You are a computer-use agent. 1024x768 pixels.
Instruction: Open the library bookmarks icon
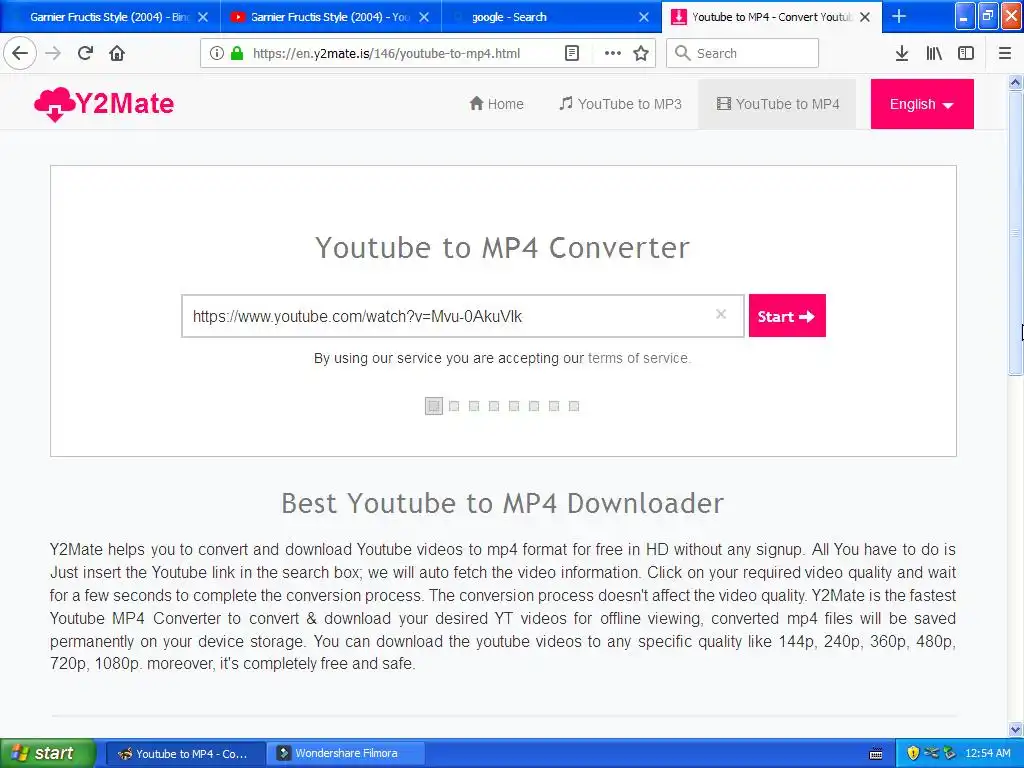pos(934,54)
